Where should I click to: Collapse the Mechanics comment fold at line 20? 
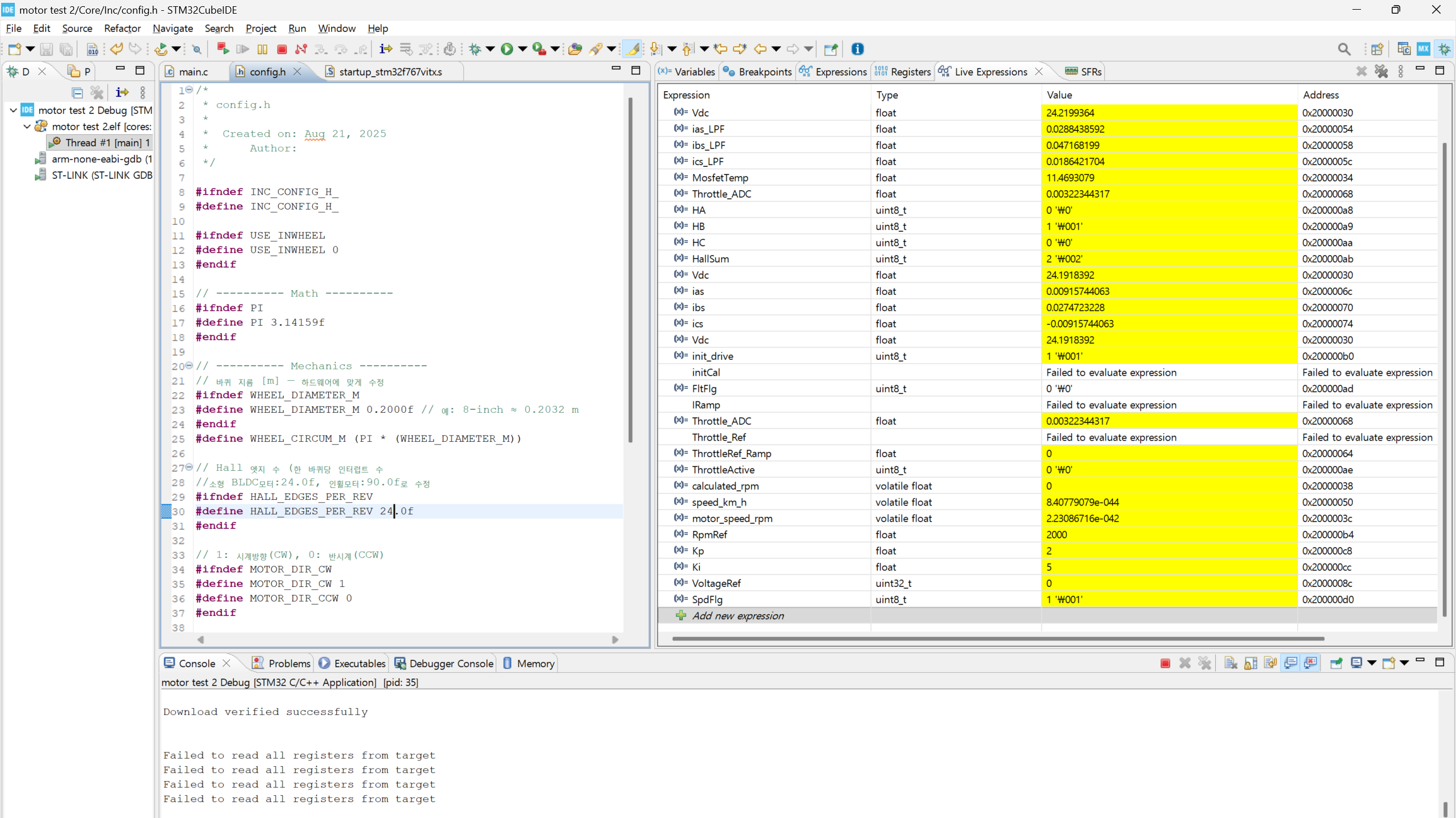(x=189, y=365)
